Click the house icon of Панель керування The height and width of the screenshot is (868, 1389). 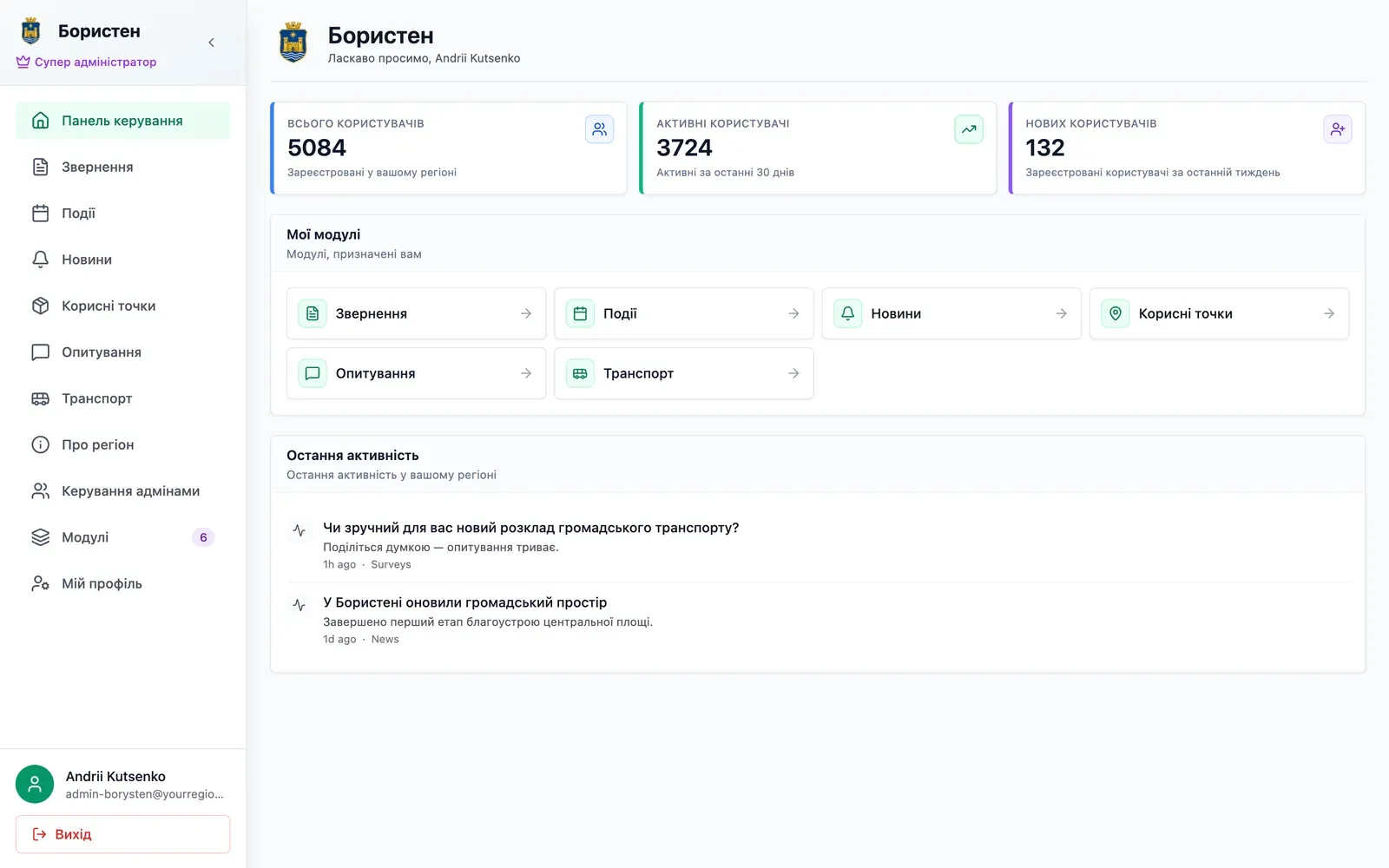tap(41, 121)
